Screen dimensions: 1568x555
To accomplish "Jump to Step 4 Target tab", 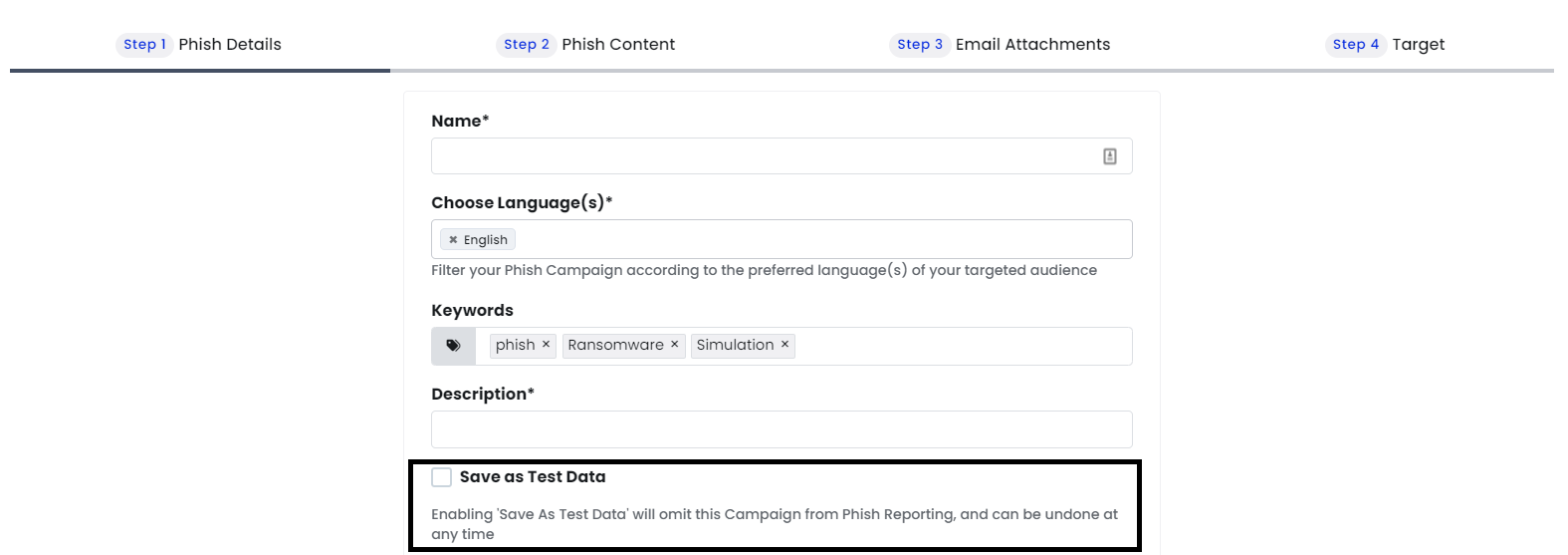I will click(x=1385, y=44).
